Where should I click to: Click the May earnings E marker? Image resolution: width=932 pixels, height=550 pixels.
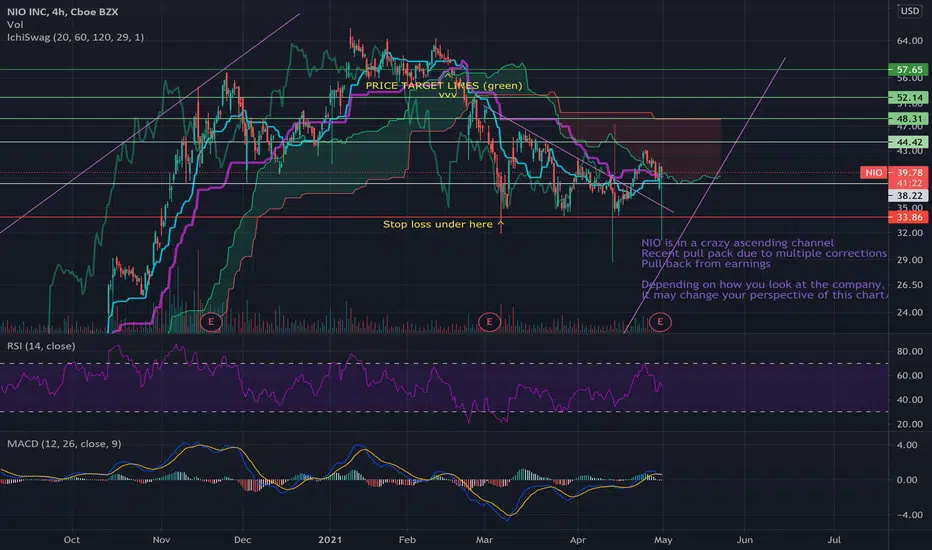(660, 322)
